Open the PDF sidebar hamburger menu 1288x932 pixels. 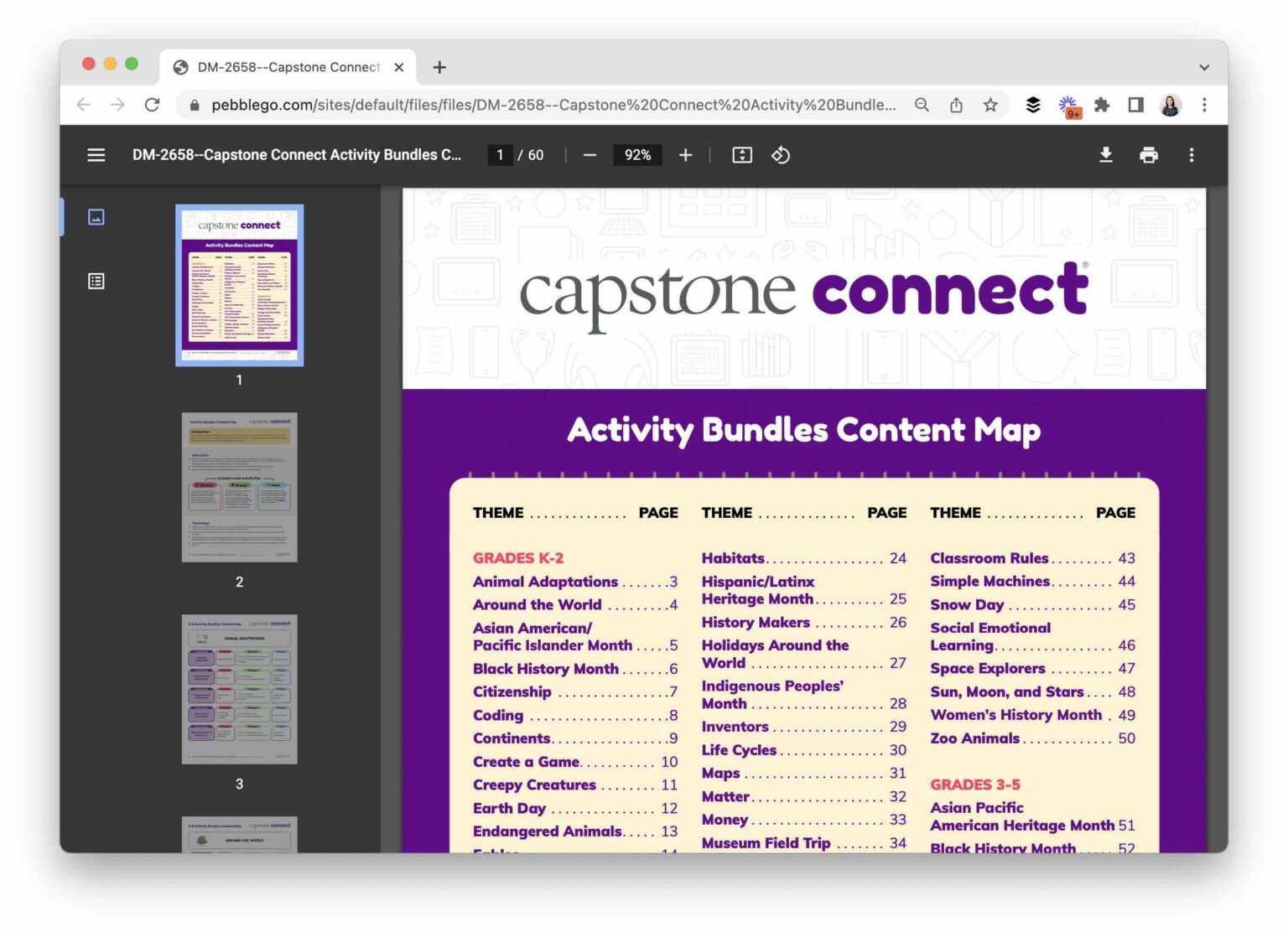click(x=96, y=154)
